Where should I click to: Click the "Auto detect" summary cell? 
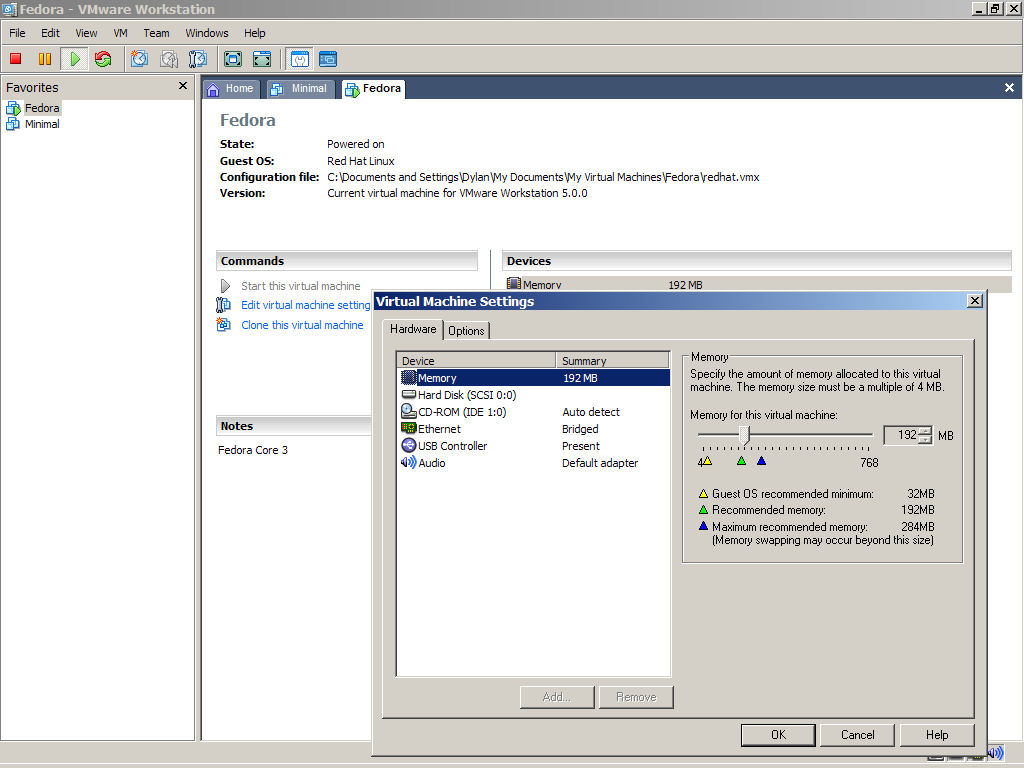point(591,412)
